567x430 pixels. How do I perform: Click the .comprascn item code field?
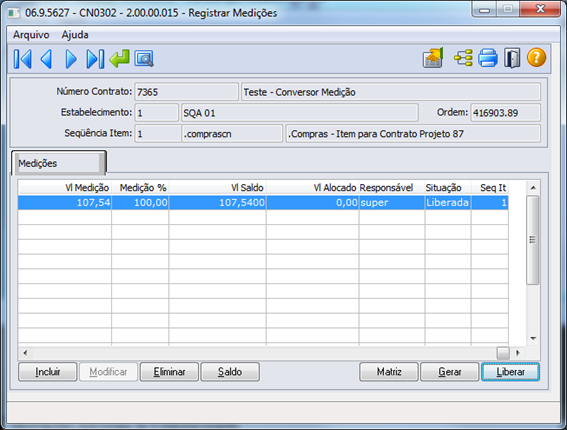pos(232,134)
